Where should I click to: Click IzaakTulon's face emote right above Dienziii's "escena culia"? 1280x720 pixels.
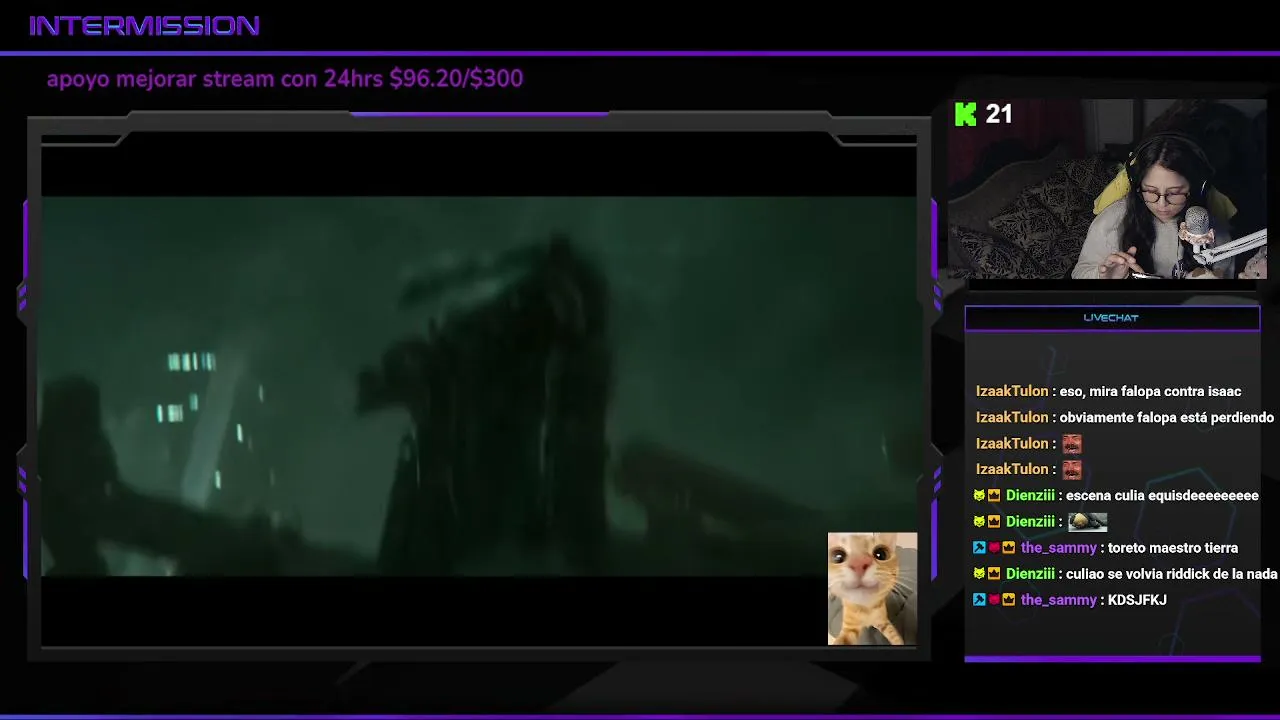[x=1071, y=470]
